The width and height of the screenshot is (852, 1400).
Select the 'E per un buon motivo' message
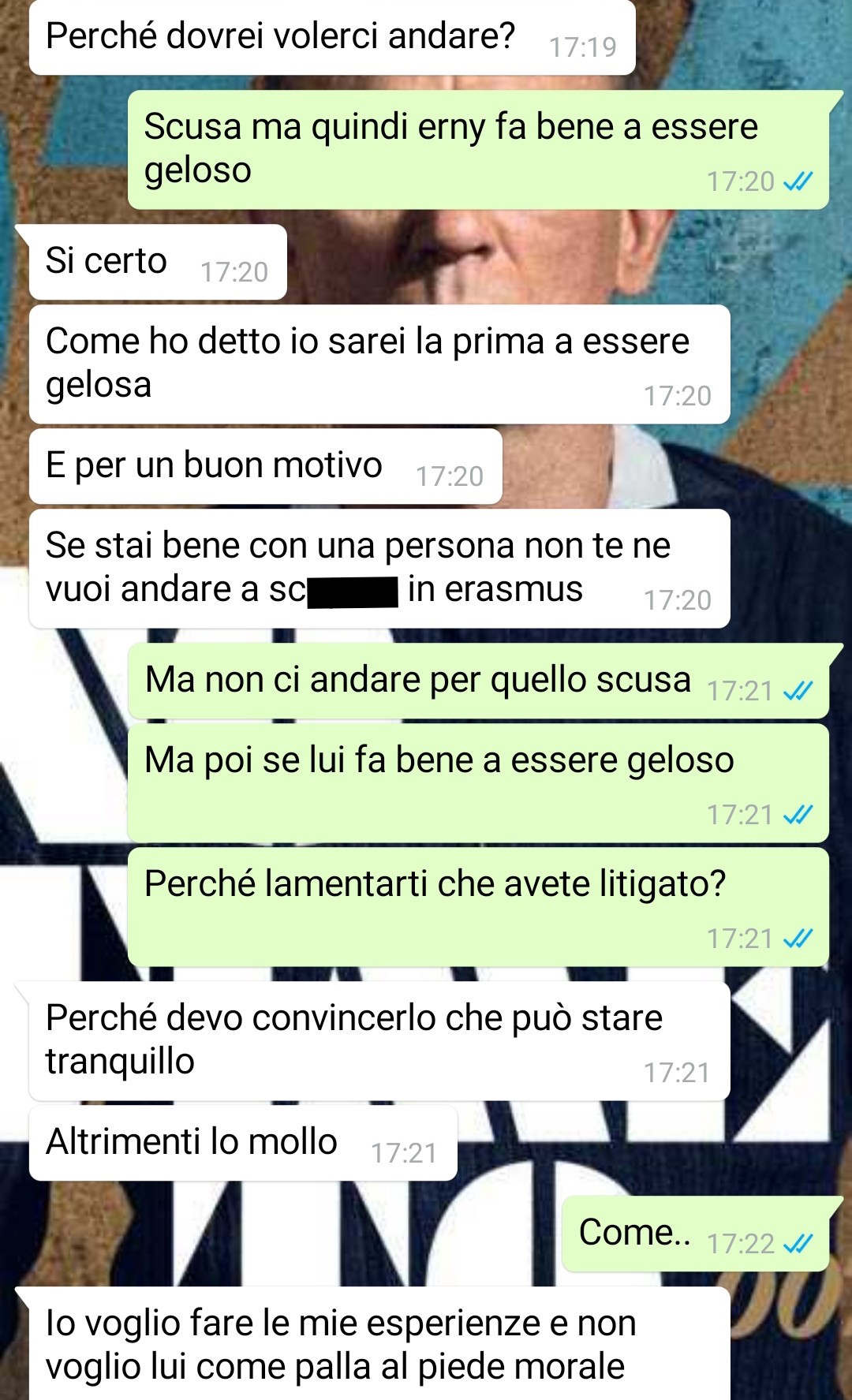pyautogui.click(x=266, y=466)
